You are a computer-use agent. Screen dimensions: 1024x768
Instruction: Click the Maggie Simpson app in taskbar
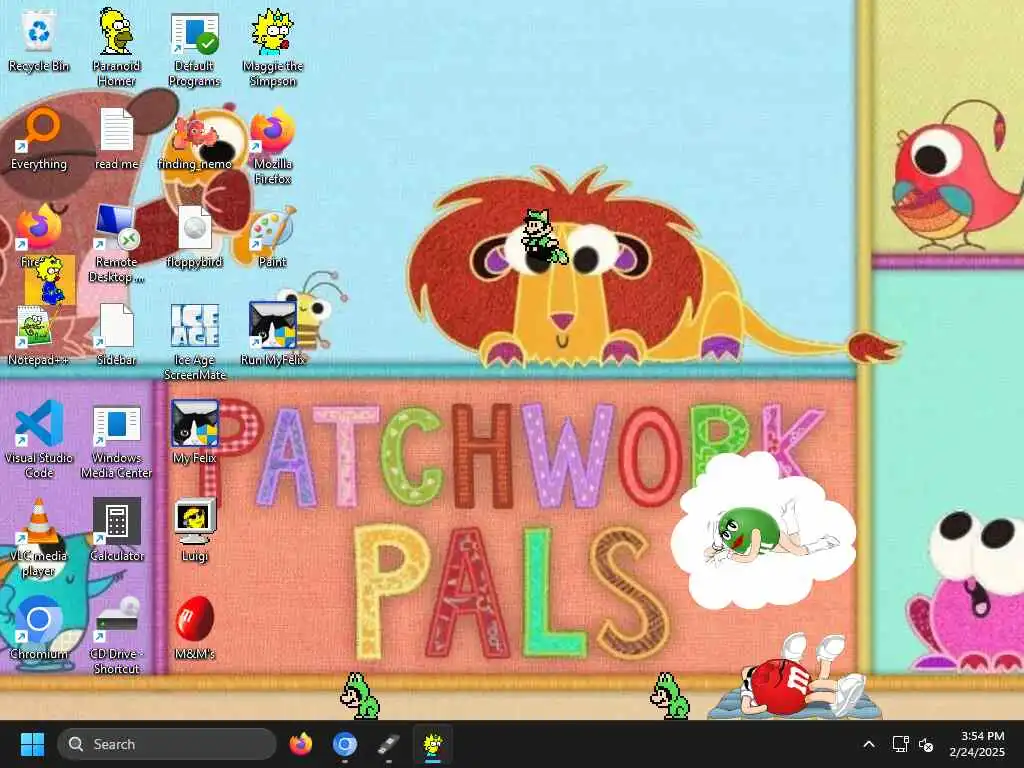click(432, 744)
